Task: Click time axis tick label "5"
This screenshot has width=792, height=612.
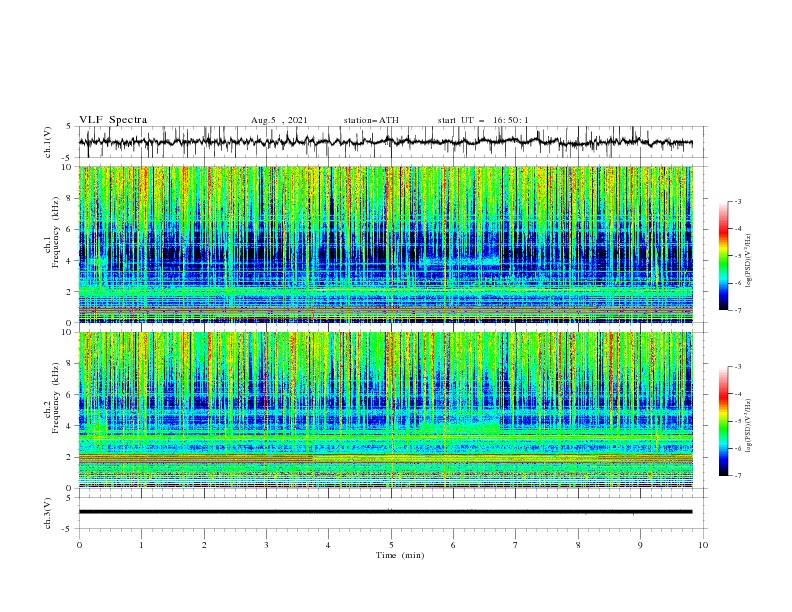Action: [x=391, y=545]
